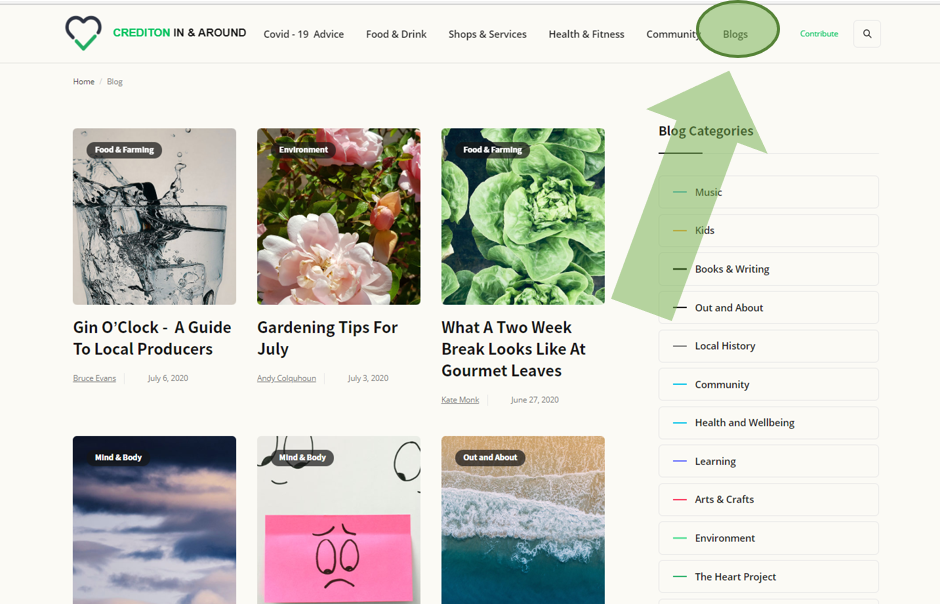The image size is (940, 604).
Task: Open the pink flowers gardening thumbnail
Action: tap(339, 216)
